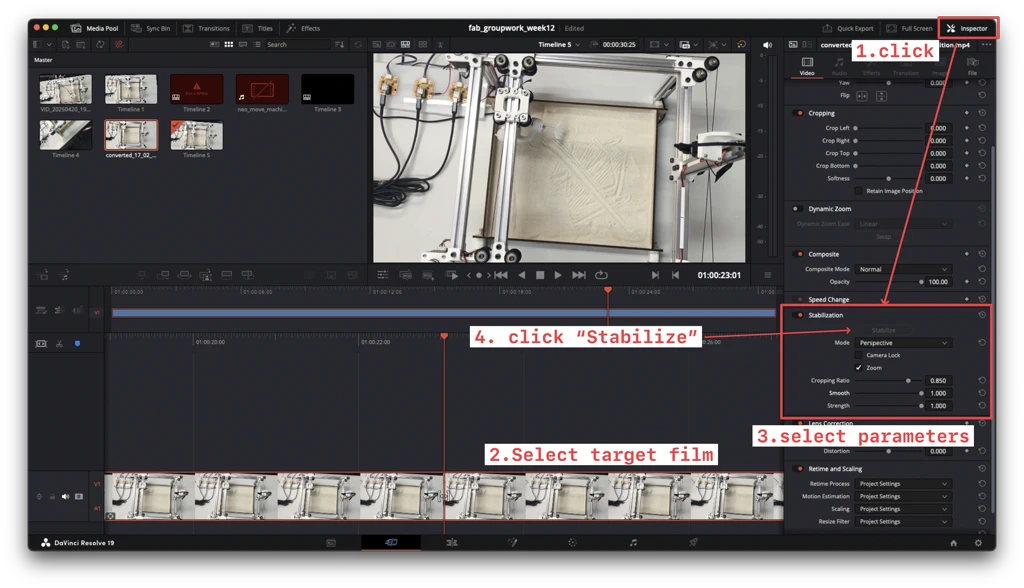Open the Scaling dropdown
The image size is (1024, 588).
[x=903, y=508]
